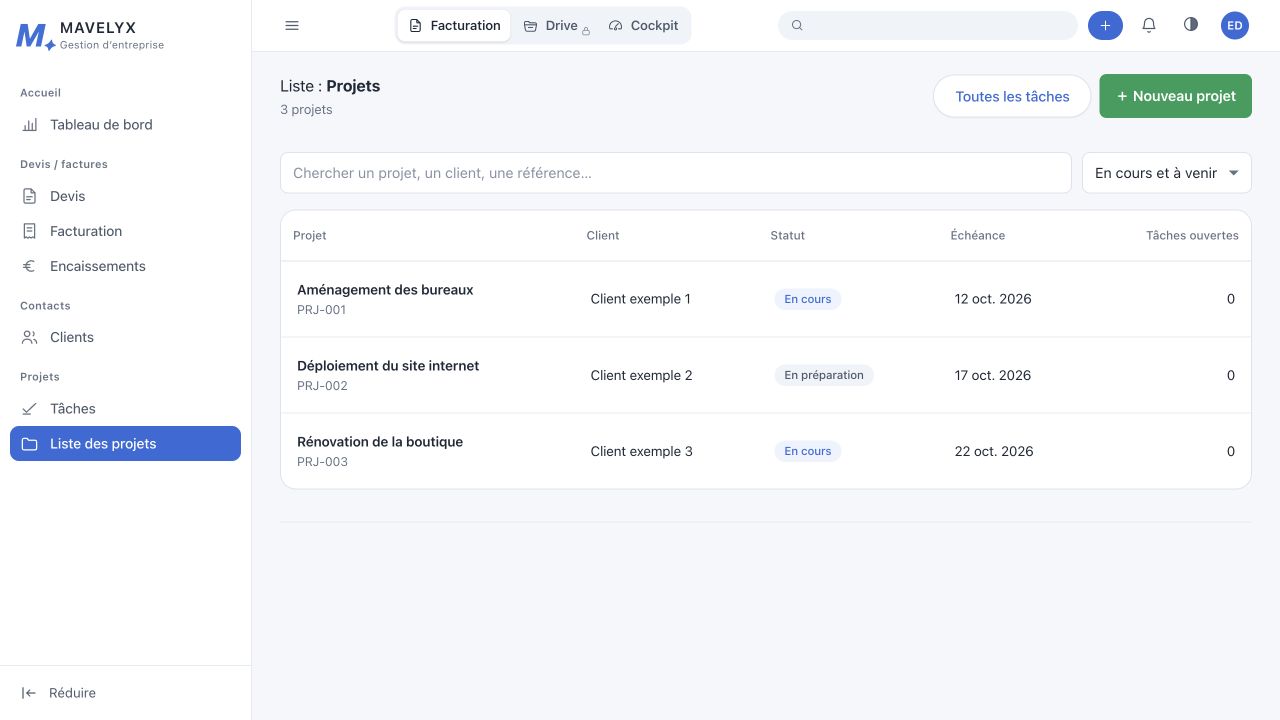Click the project search input field
This screenshot has width=1280, height=720.
point(676,173)
